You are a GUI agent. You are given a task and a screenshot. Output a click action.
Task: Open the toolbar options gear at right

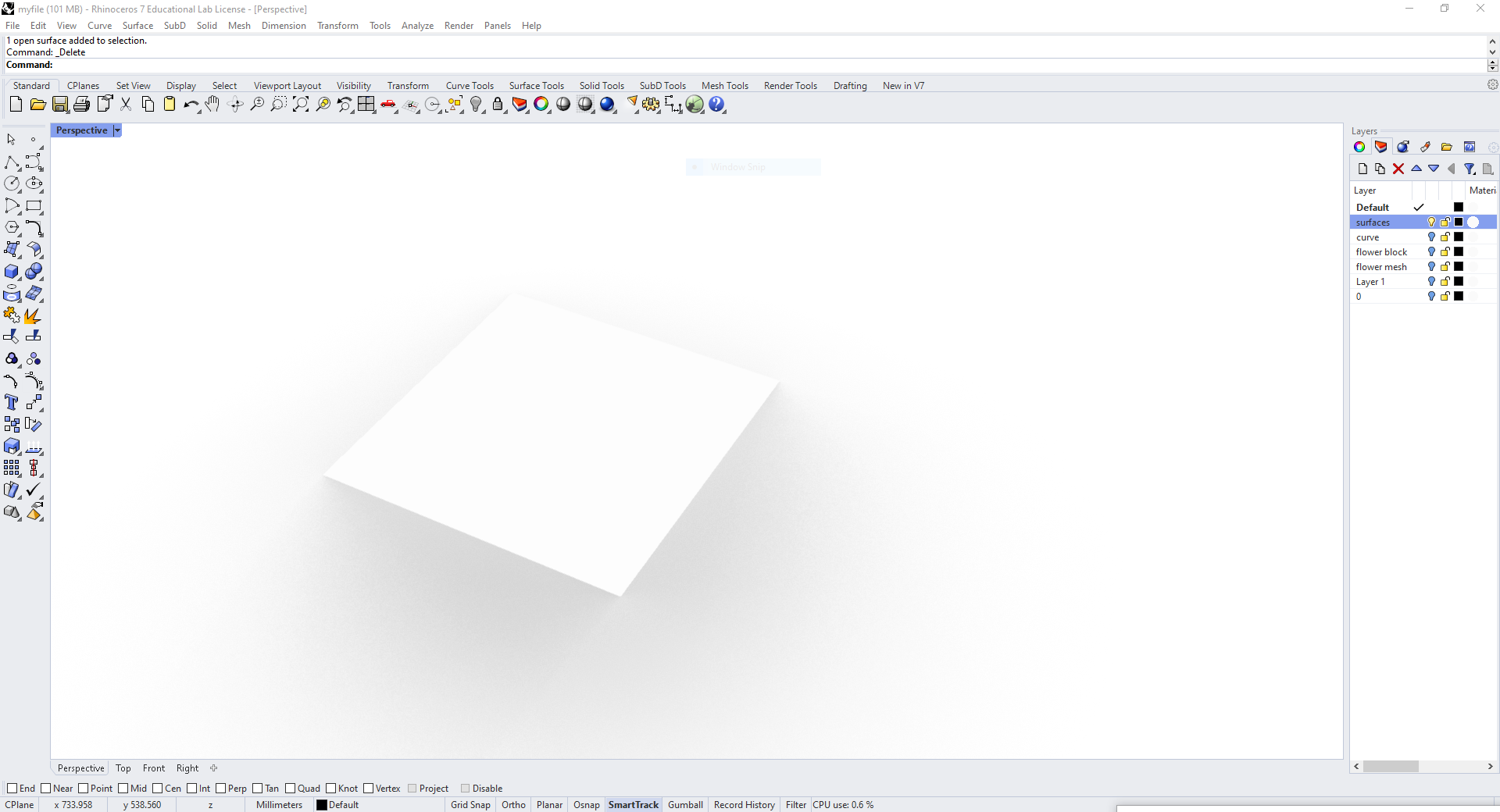pos(1492,84)
